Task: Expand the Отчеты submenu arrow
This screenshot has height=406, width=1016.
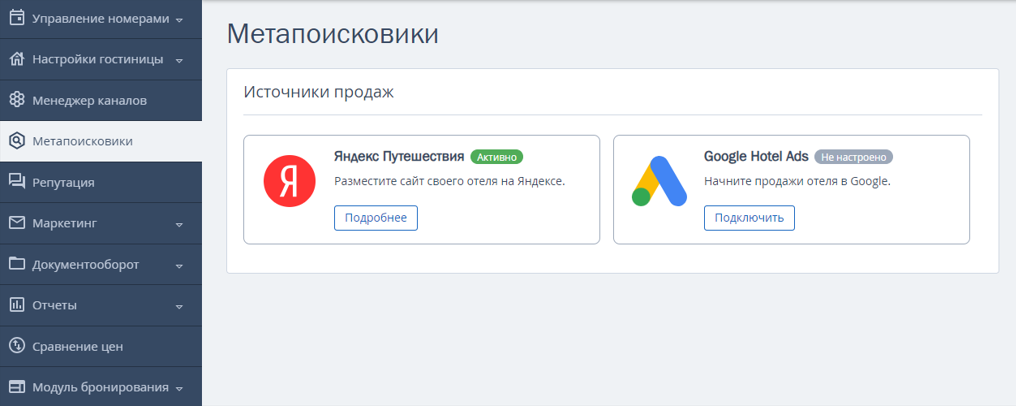Action: (x=179, y=306)
